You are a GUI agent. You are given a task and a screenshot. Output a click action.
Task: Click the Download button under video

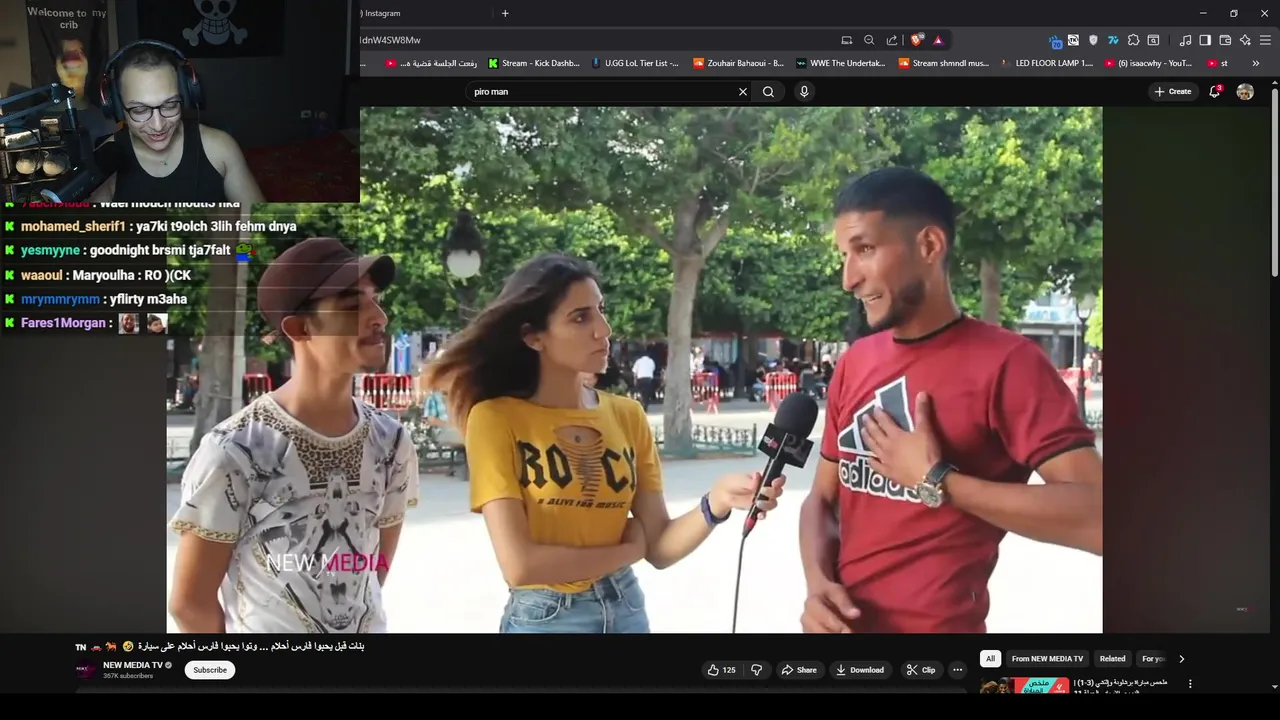[860, 670]
